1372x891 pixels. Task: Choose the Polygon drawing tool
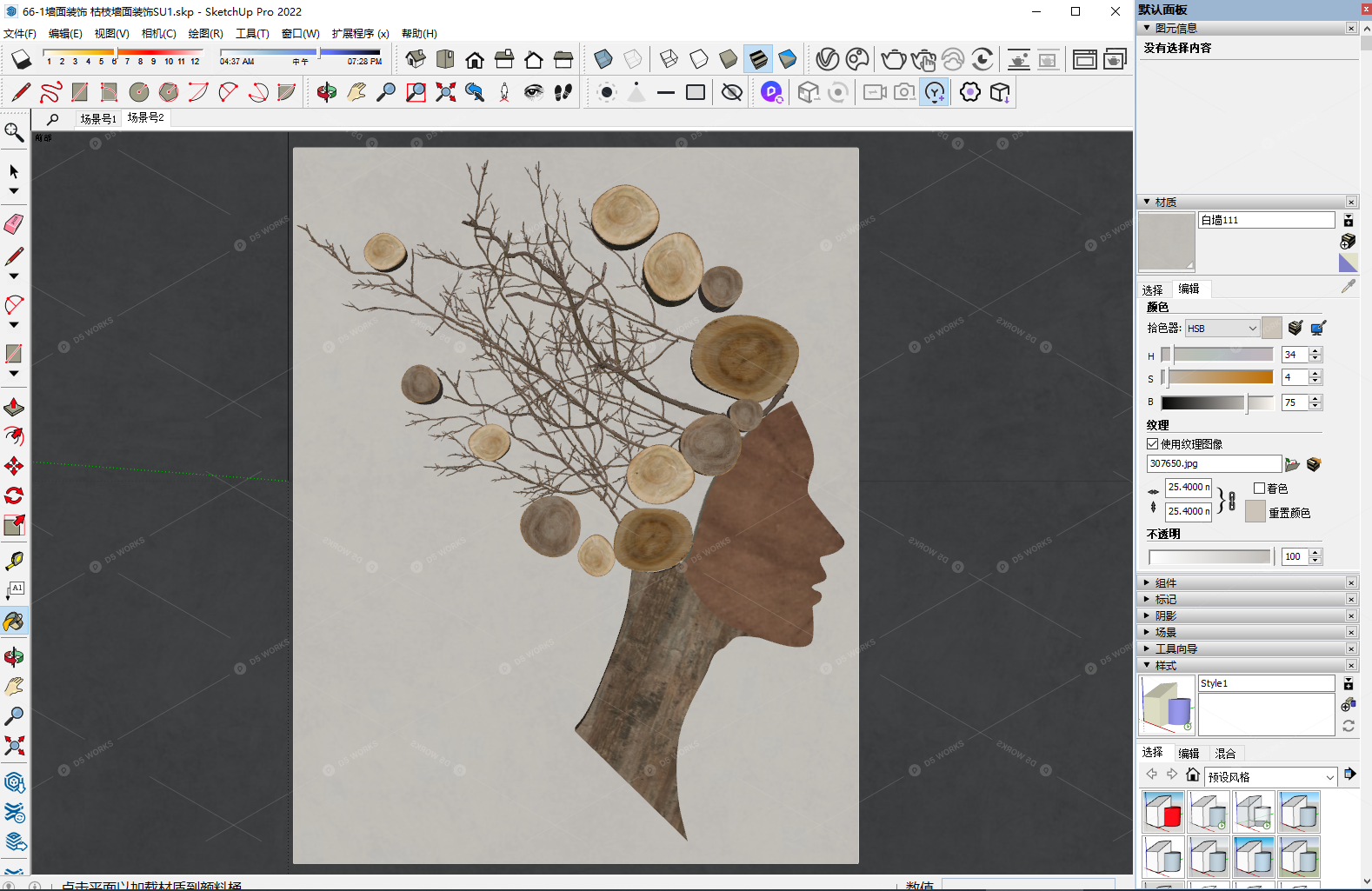pos(169,92)
